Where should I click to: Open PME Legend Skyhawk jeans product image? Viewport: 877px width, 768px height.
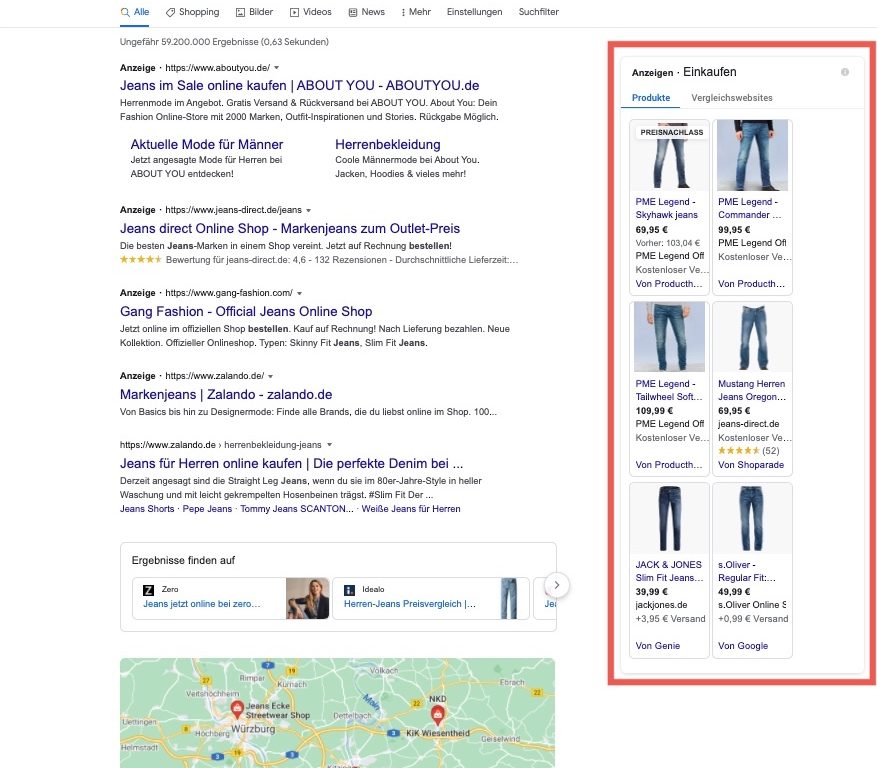coord(669,156)
